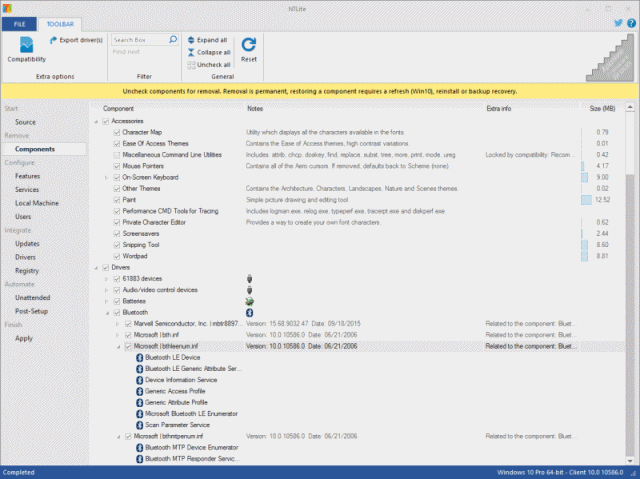The height and width of the screenshot is (479, 640).
Task: Open the Updates sidebar page
Action: point(27,244)
